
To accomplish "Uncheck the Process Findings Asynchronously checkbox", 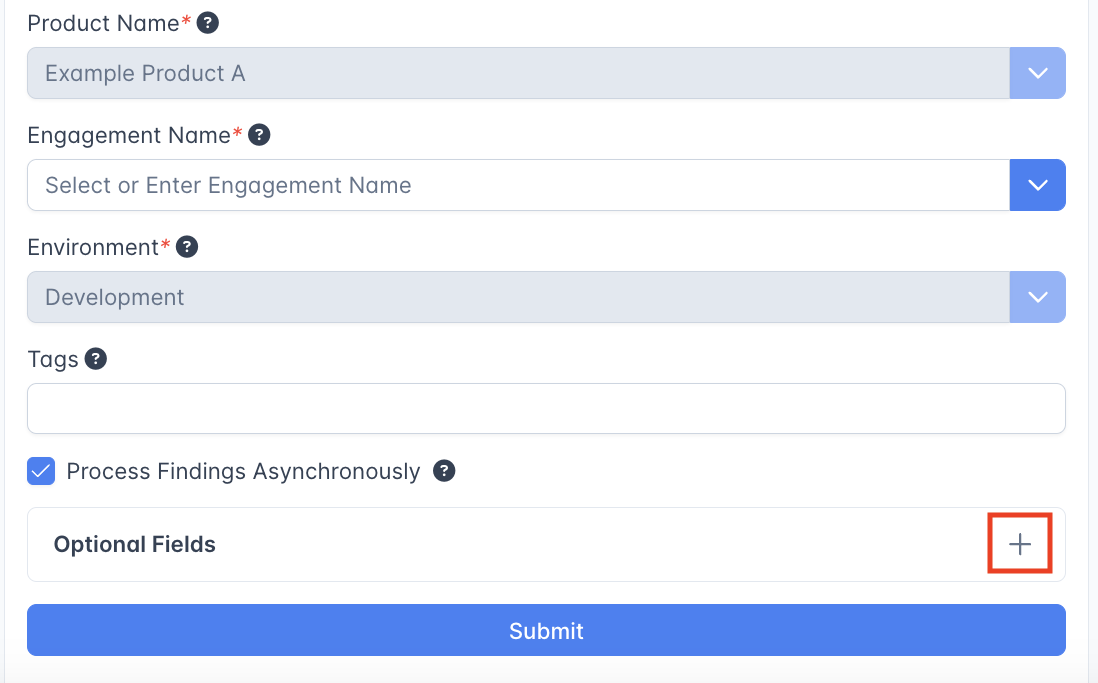I will pos(41,471).
